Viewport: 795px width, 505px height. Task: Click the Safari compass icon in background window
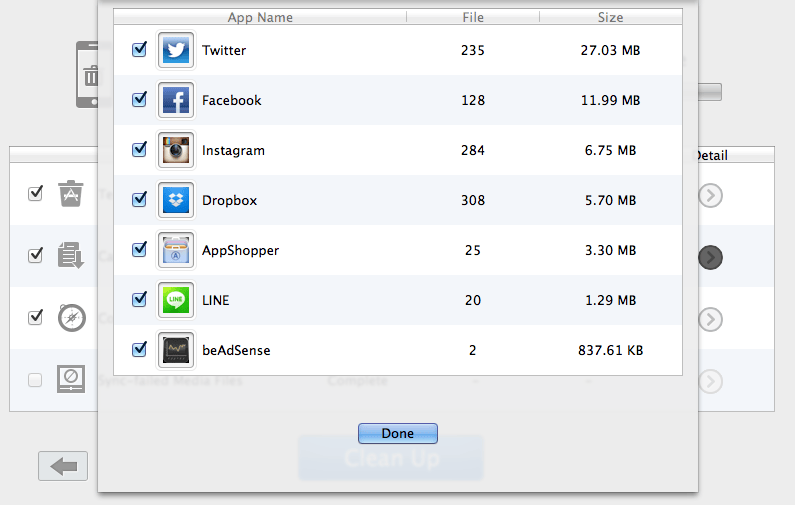[71, 317]
